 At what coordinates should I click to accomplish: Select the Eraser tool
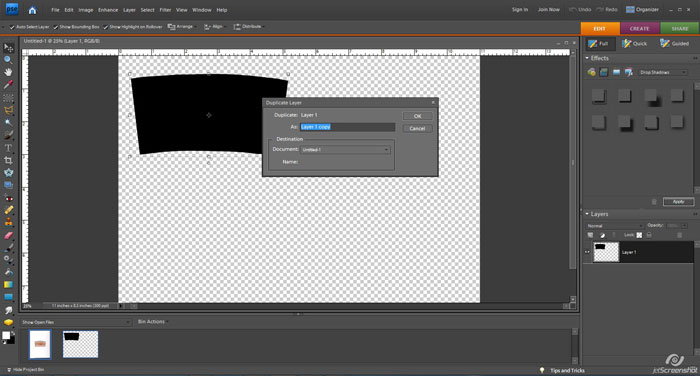click(8, 235)
